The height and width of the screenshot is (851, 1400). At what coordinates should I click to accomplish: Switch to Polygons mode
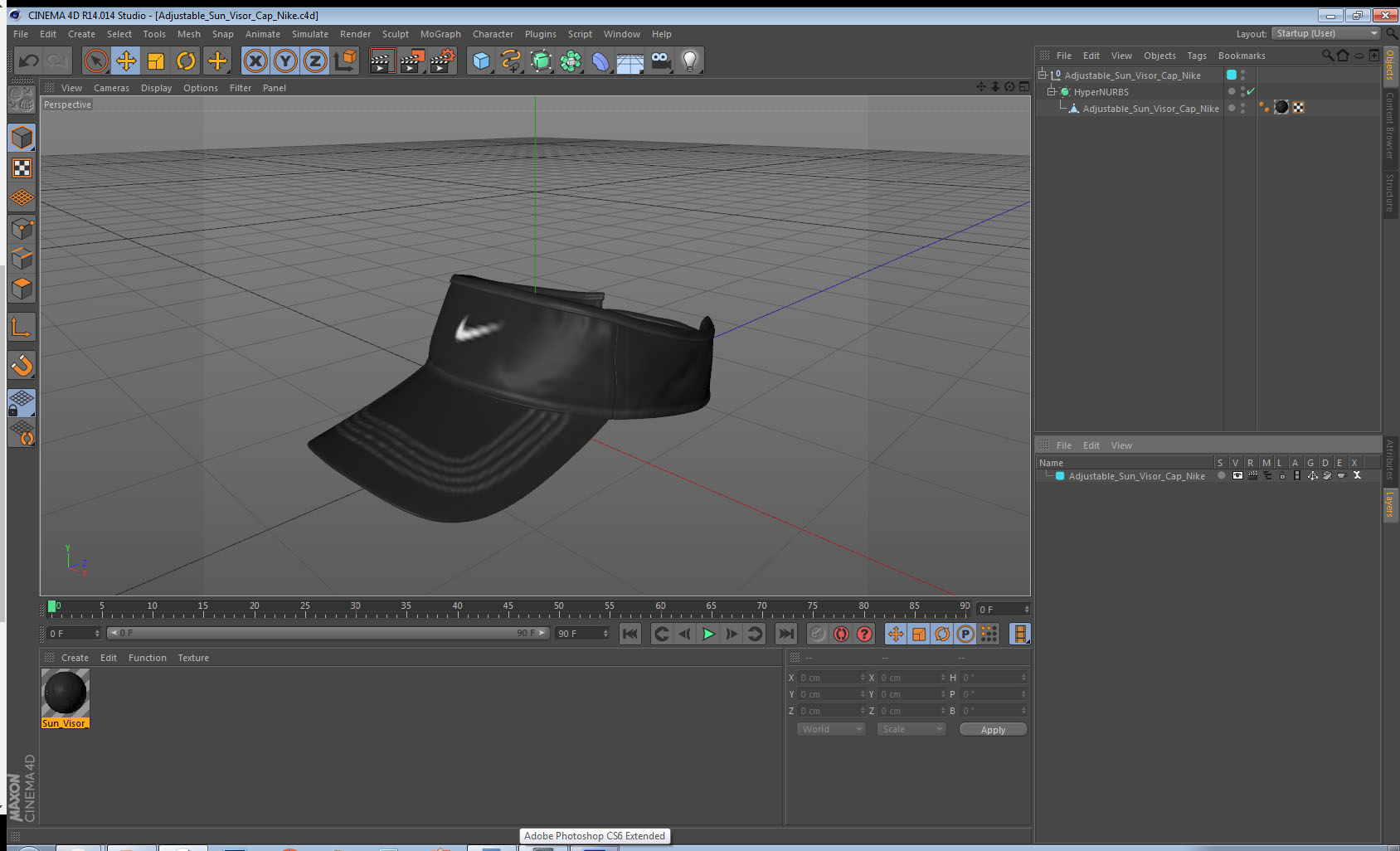click(22, 289)
